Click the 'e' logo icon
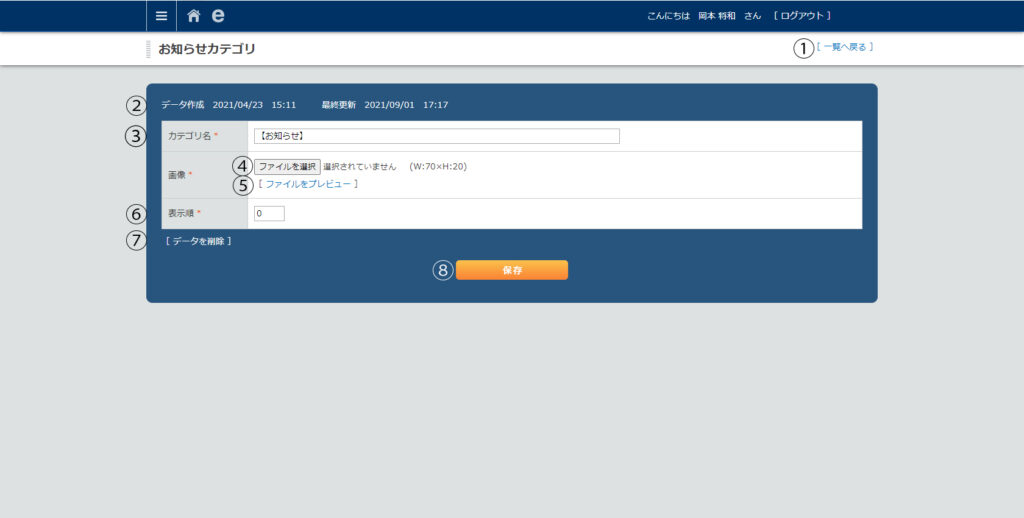 (x=218, y=16)
